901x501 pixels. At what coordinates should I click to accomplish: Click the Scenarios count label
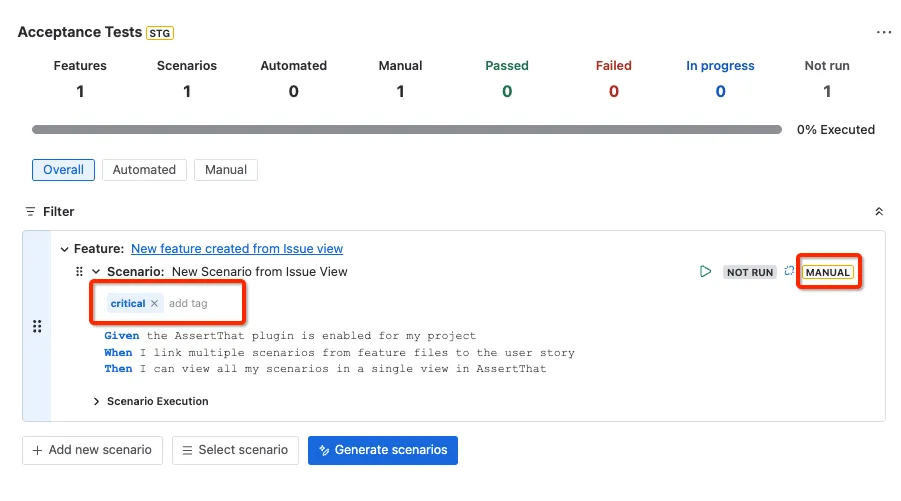tap(187, 65)
